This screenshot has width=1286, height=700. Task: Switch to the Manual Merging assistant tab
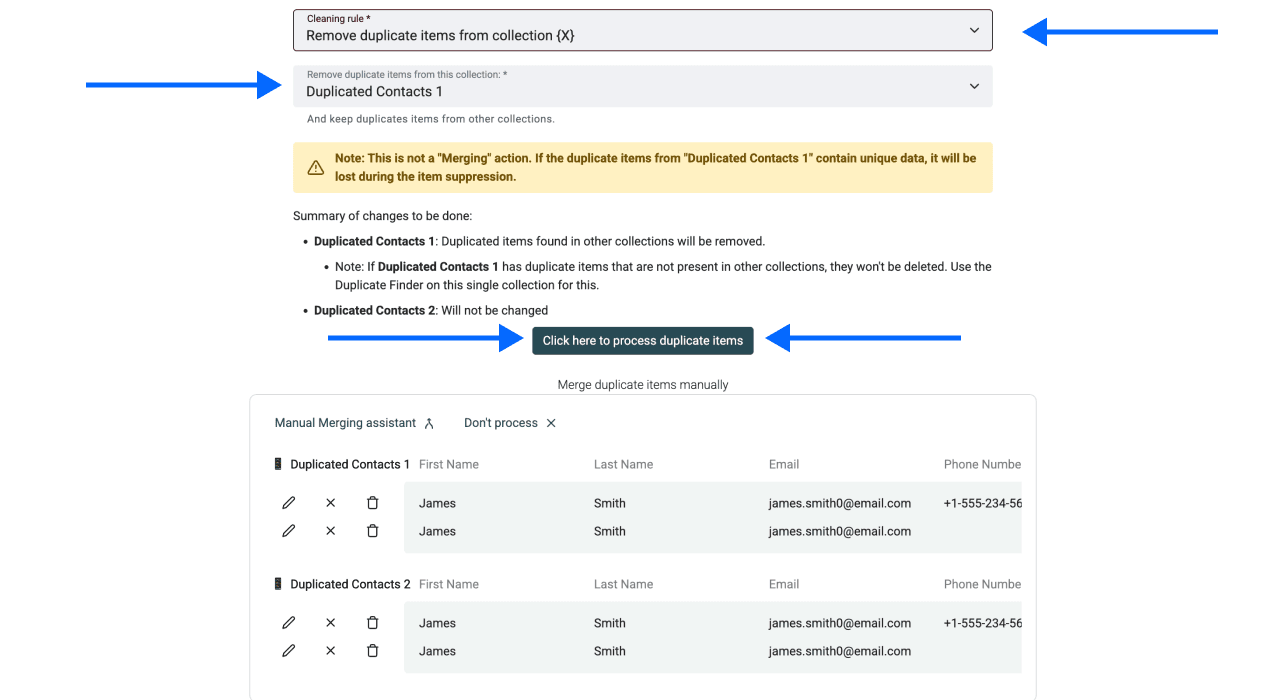(345, 423)
